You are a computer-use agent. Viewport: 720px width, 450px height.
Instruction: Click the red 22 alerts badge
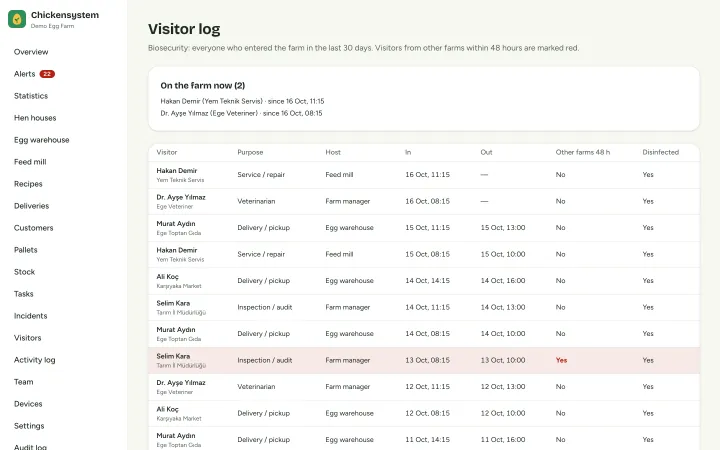click(47, 74)
